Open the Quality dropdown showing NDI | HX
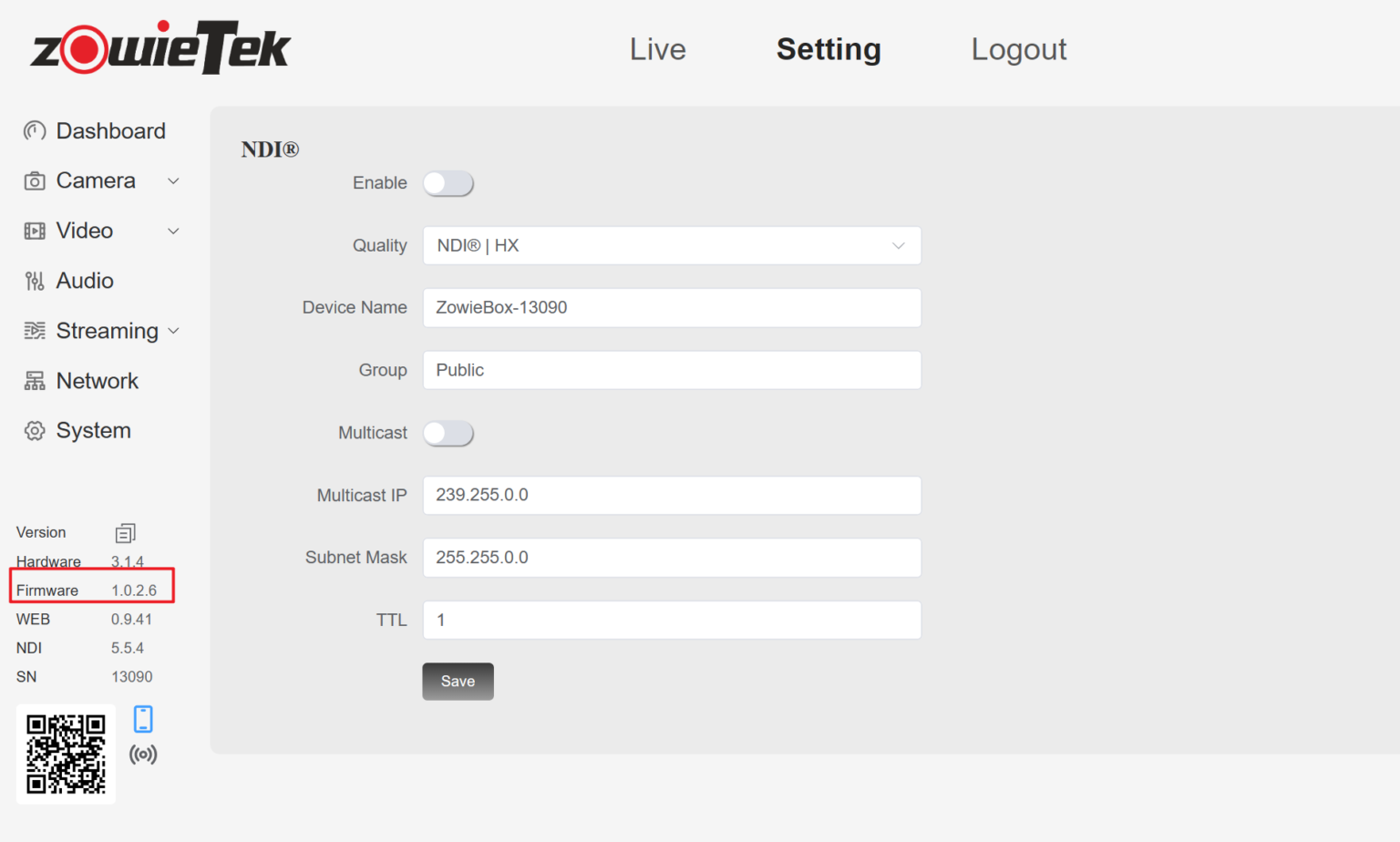1400x842 pixels. (x=672, y=245)
